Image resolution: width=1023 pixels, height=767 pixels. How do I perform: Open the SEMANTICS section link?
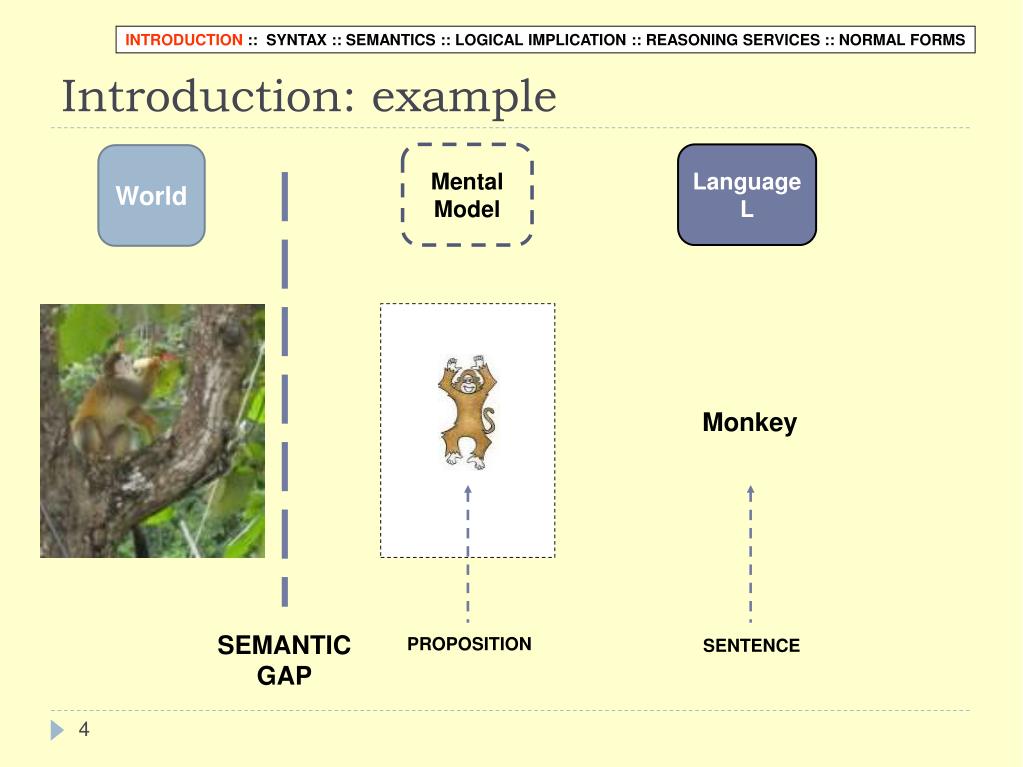(390, 40)
